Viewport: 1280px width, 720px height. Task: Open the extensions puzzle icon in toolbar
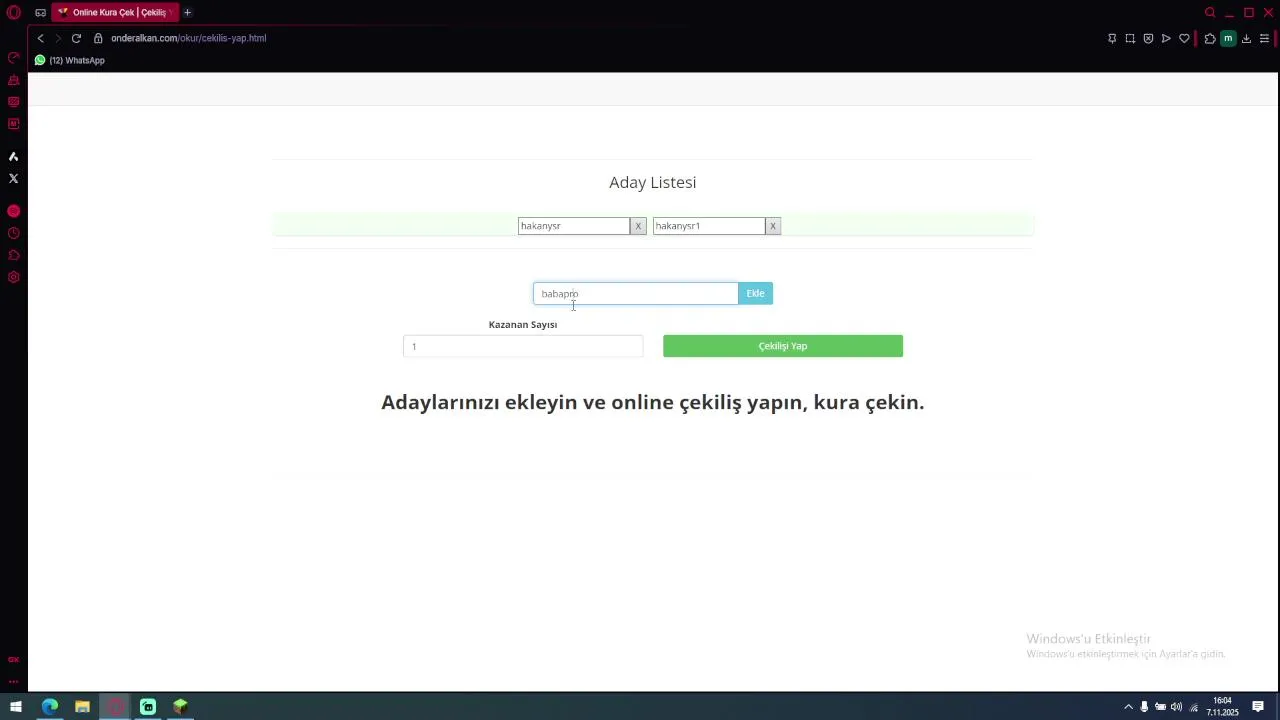(x=1210, y=38)
